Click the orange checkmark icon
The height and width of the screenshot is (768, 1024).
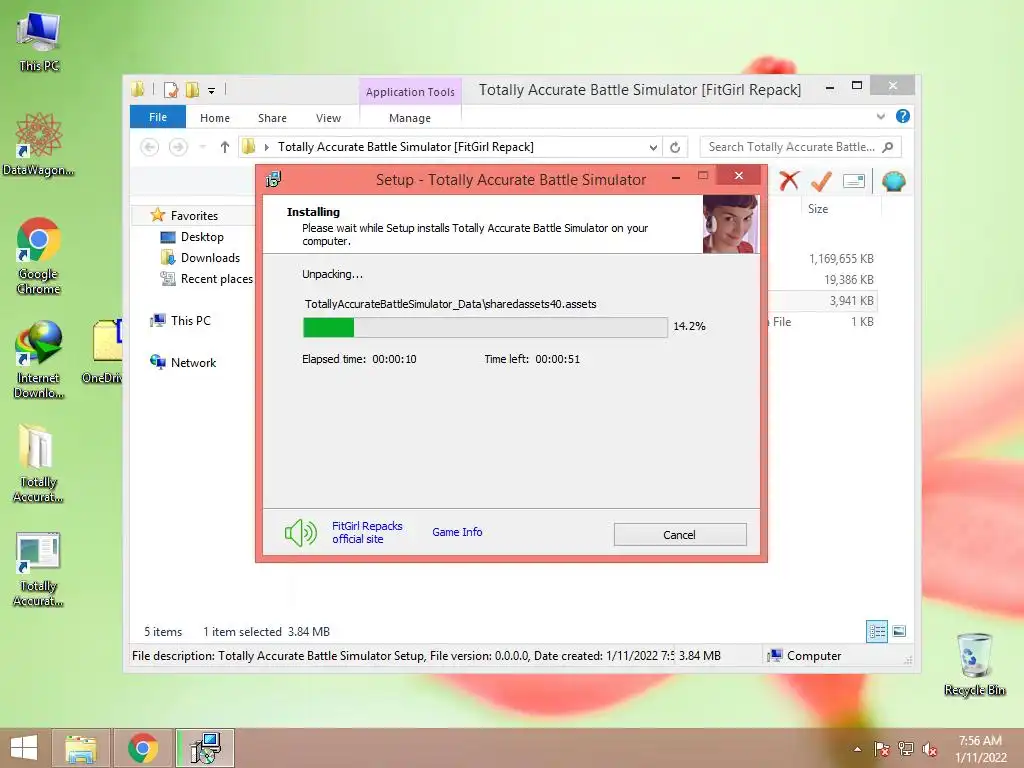(x=821, y=181)
